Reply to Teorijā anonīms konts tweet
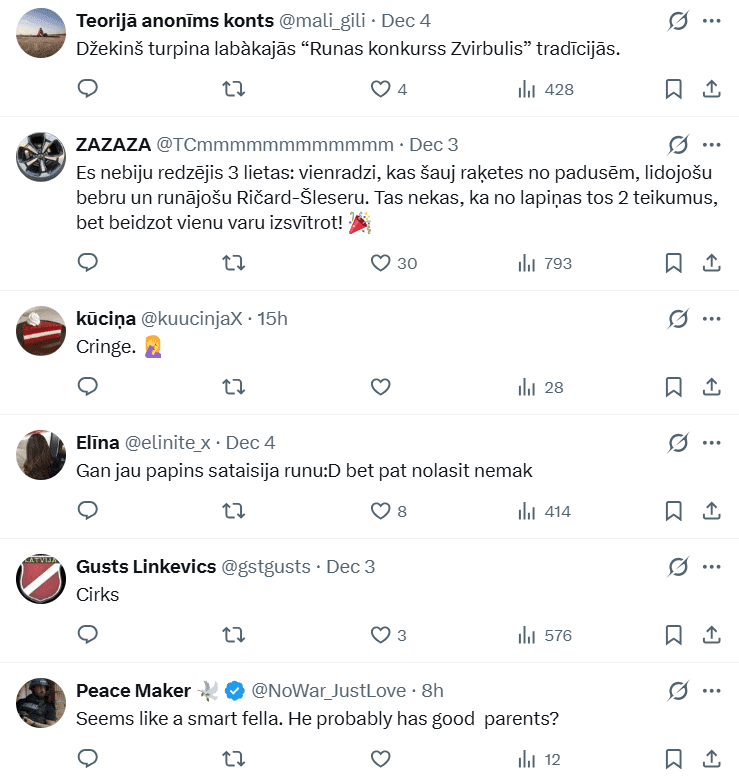This screenshot has height=780, width=739. tap(88, 89)
